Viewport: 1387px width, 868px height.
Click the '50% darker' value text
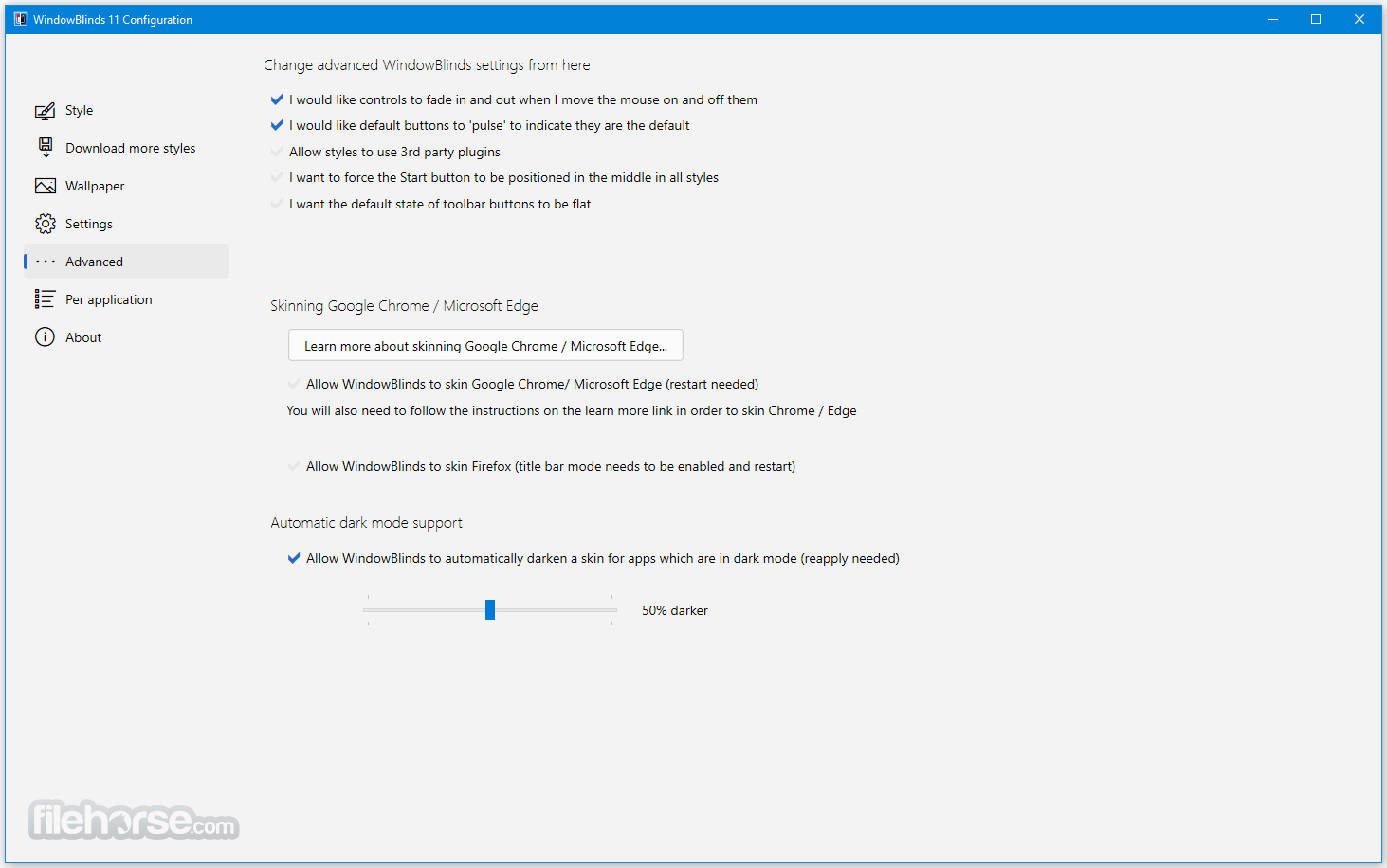675,610
